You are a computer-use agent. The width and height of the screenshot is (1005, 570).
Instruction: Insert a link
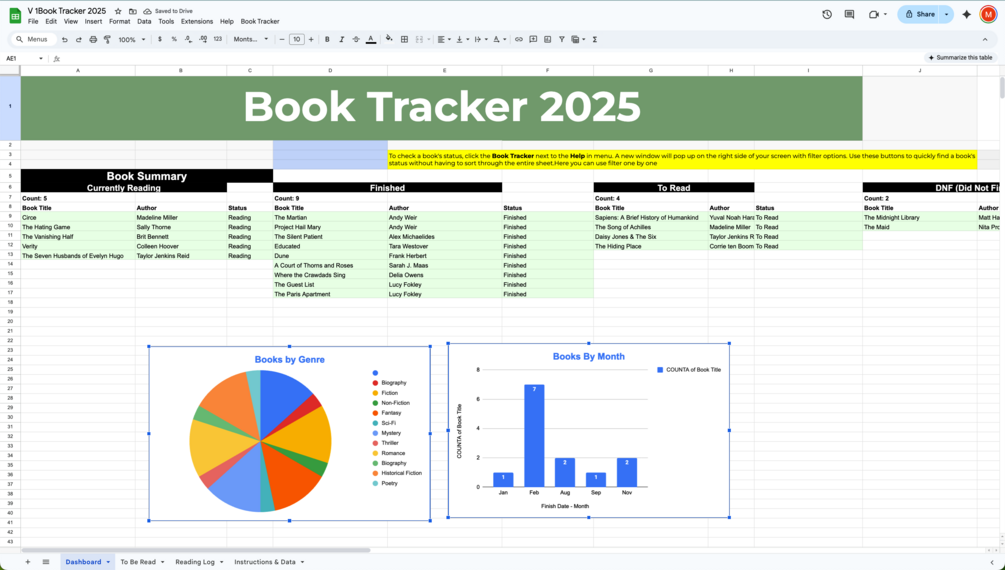519,39
